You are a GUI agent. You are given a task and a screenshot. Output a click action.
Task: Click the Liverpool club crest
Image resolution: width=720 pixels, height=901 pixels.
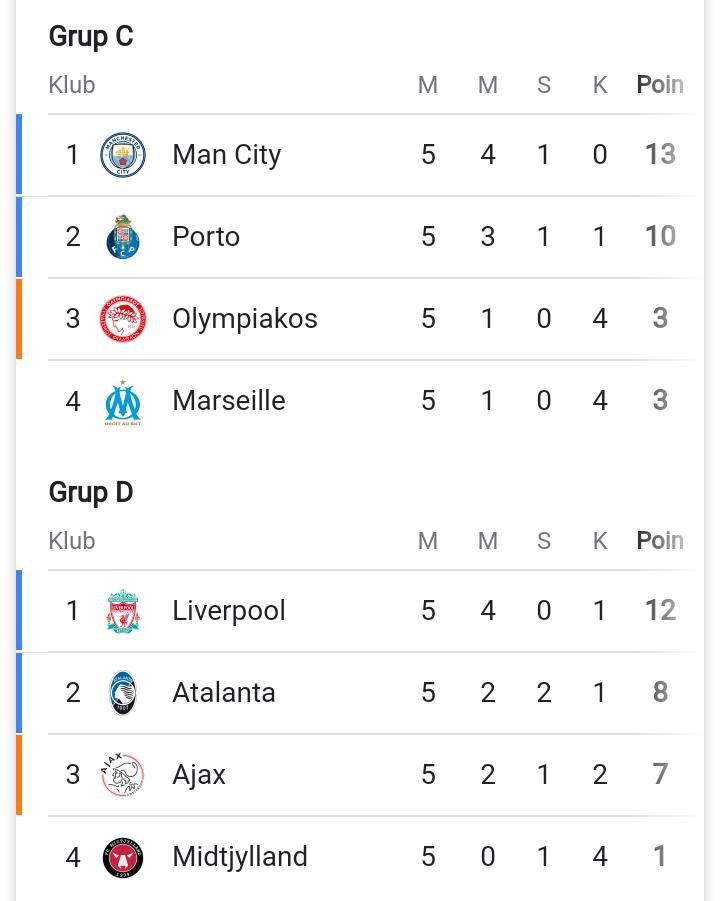point(122,611)
